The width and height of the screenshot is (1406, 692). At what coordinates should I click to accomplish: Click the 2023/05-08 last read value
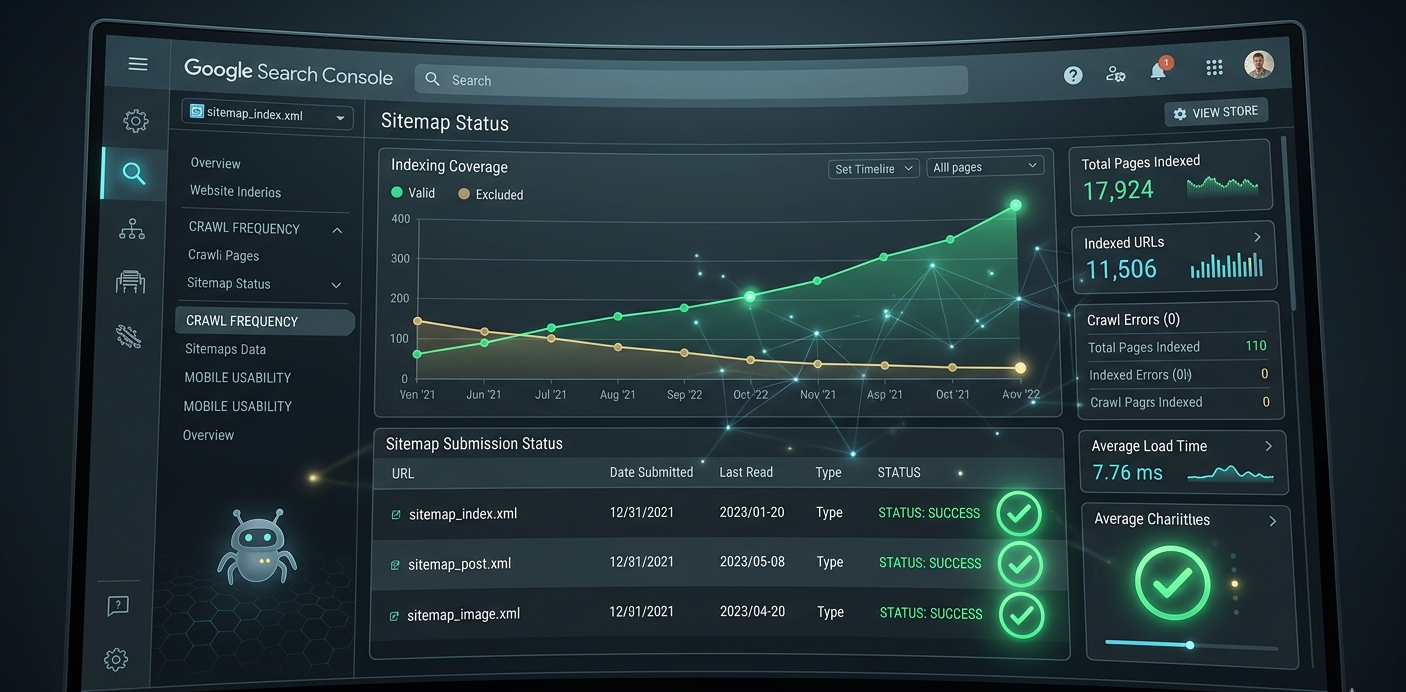pos(752,562)
